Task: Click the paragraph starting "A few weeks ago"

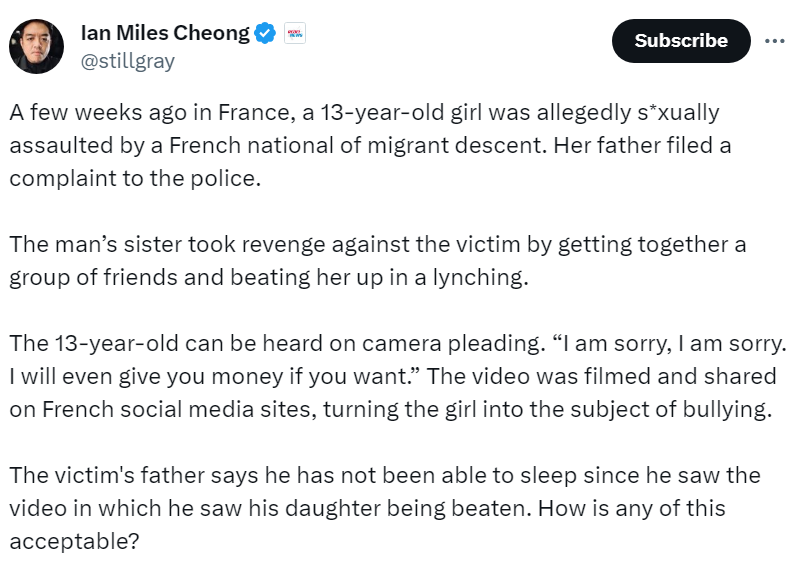Action: (x=370, y=145)
